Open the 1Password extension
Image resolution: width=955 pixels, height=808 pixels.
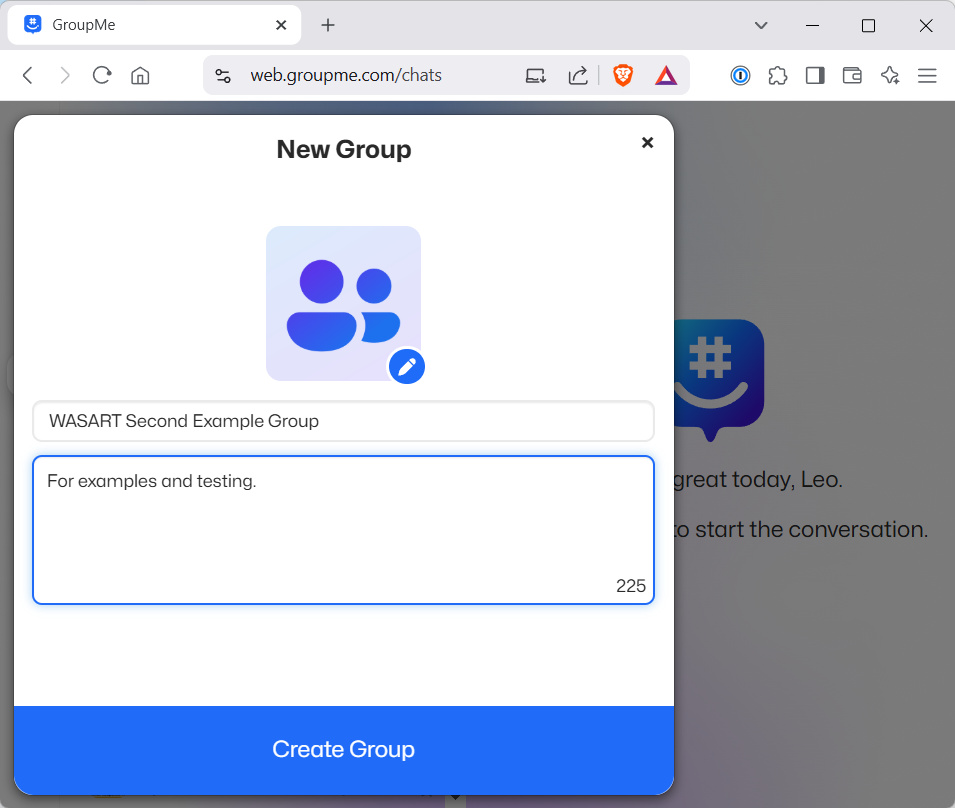pyautogui.click(x=740, y=76)
